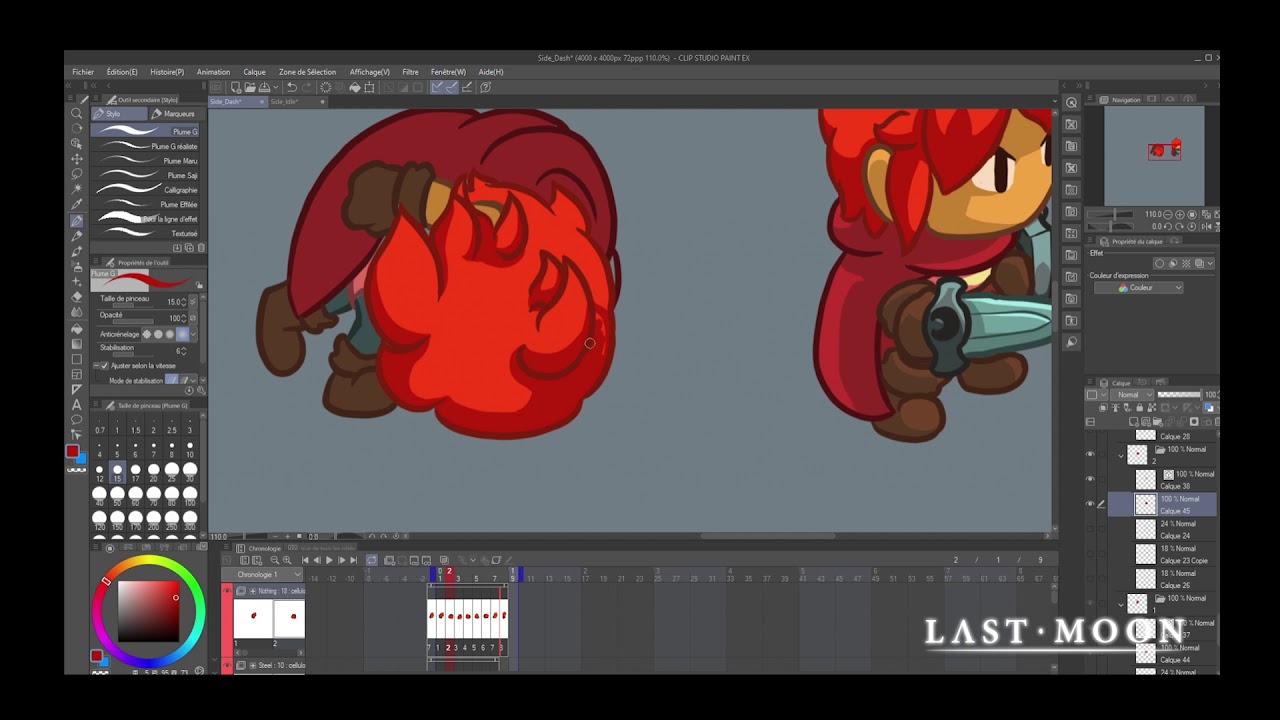Zoom in the timeline

coord(287,561)
